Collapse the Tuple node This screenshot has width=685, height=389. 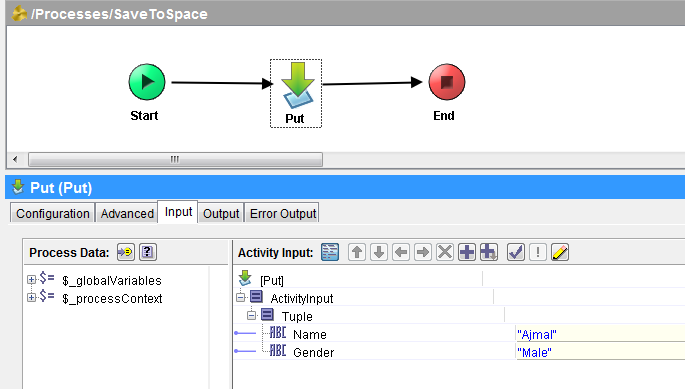click(251, 316)
